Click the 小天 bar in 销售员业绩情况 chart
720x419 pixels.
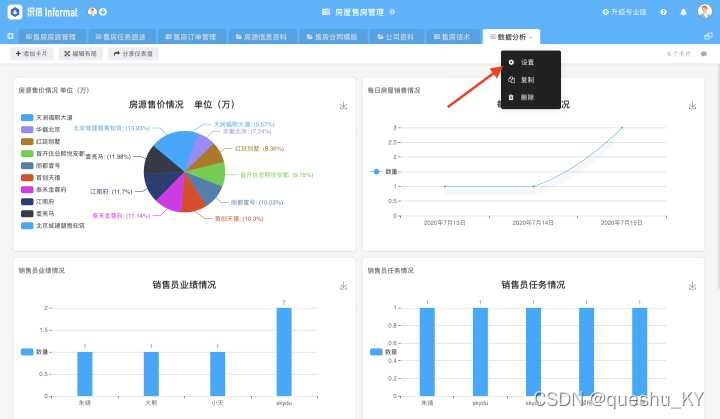(x=218, y=374)
